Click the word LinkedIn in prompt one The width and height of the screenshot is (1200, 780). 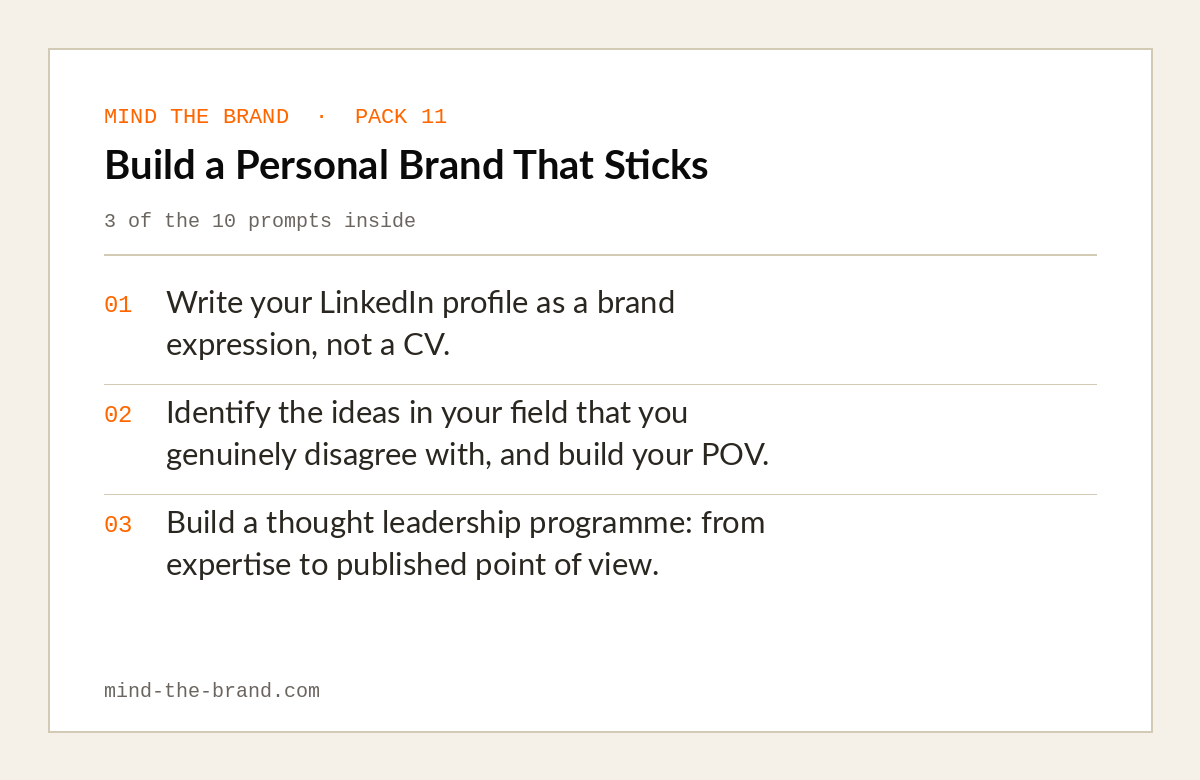point(376,302)
